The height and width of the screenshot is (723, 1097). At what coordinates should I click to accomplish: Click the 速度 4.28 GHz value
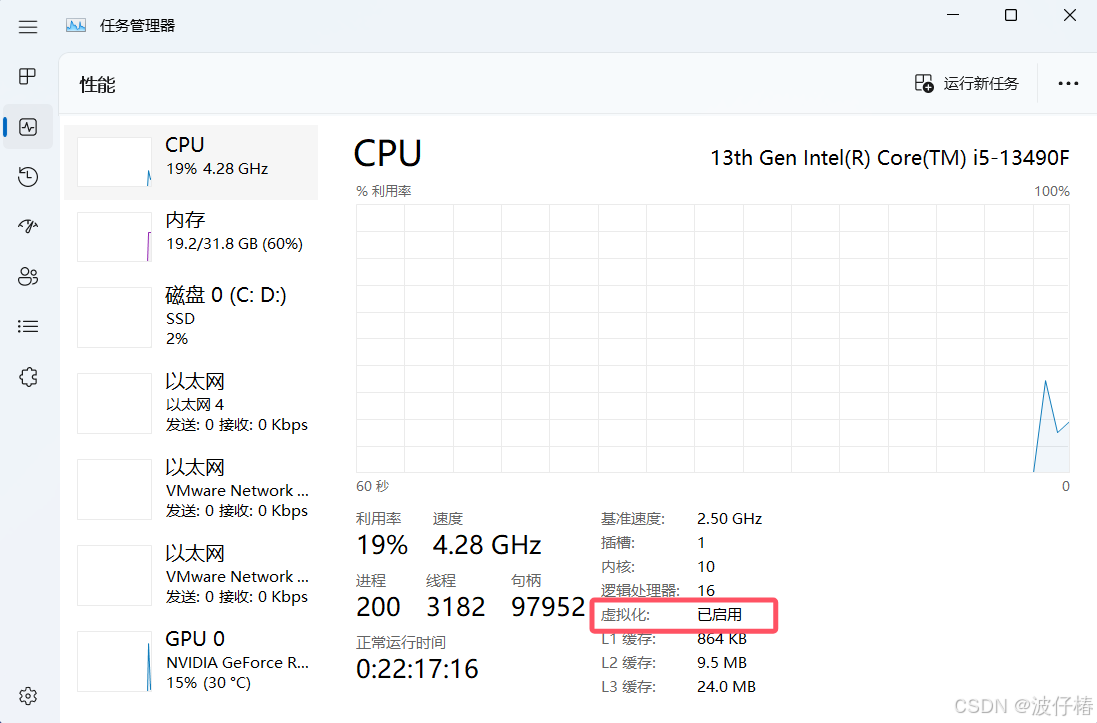pyautogui.click(x=487, y=545)
